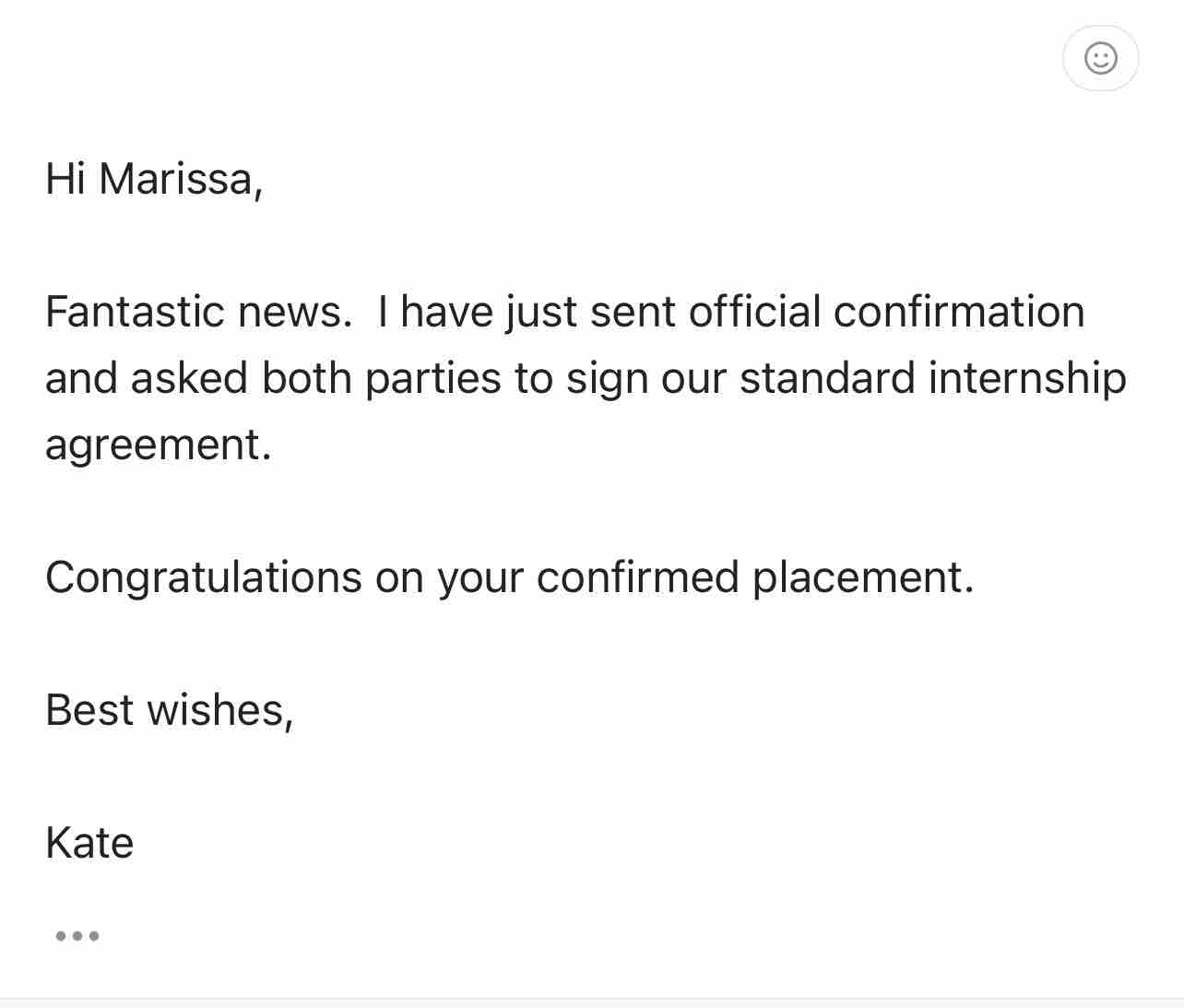Open the emoji reaction picker
The image size is (1184, 1008).
click(1100, 58)
